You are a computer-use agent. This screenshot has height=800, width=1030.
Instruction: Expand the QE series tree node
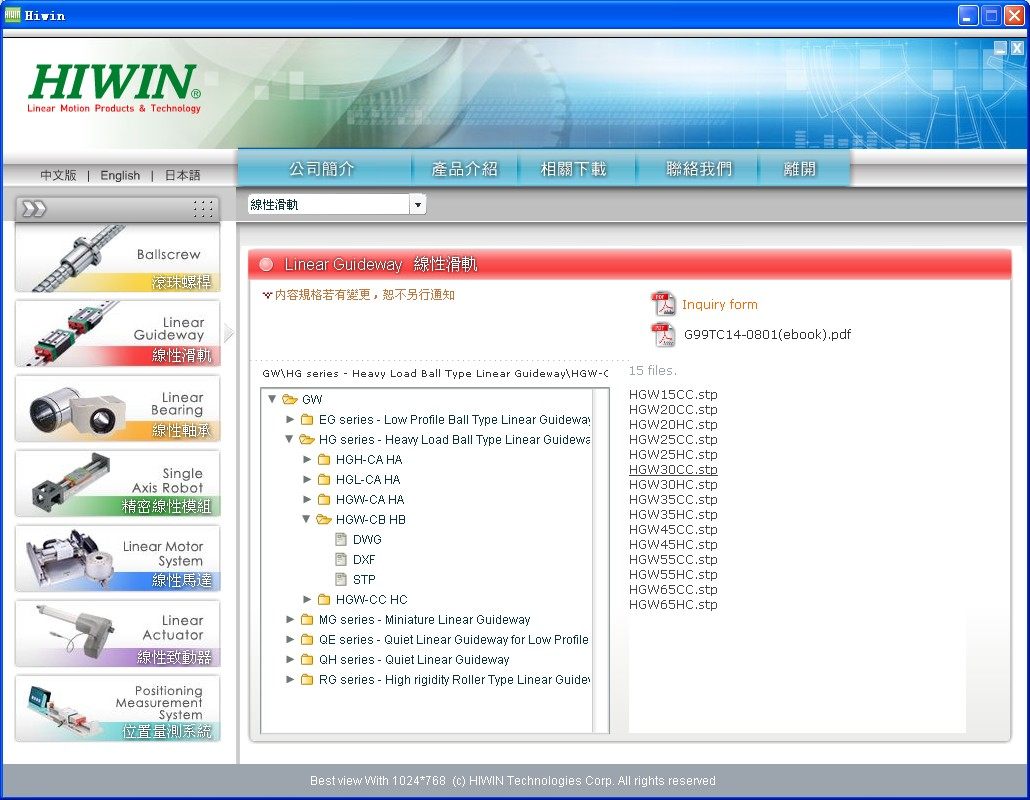[x=290, y=639]
